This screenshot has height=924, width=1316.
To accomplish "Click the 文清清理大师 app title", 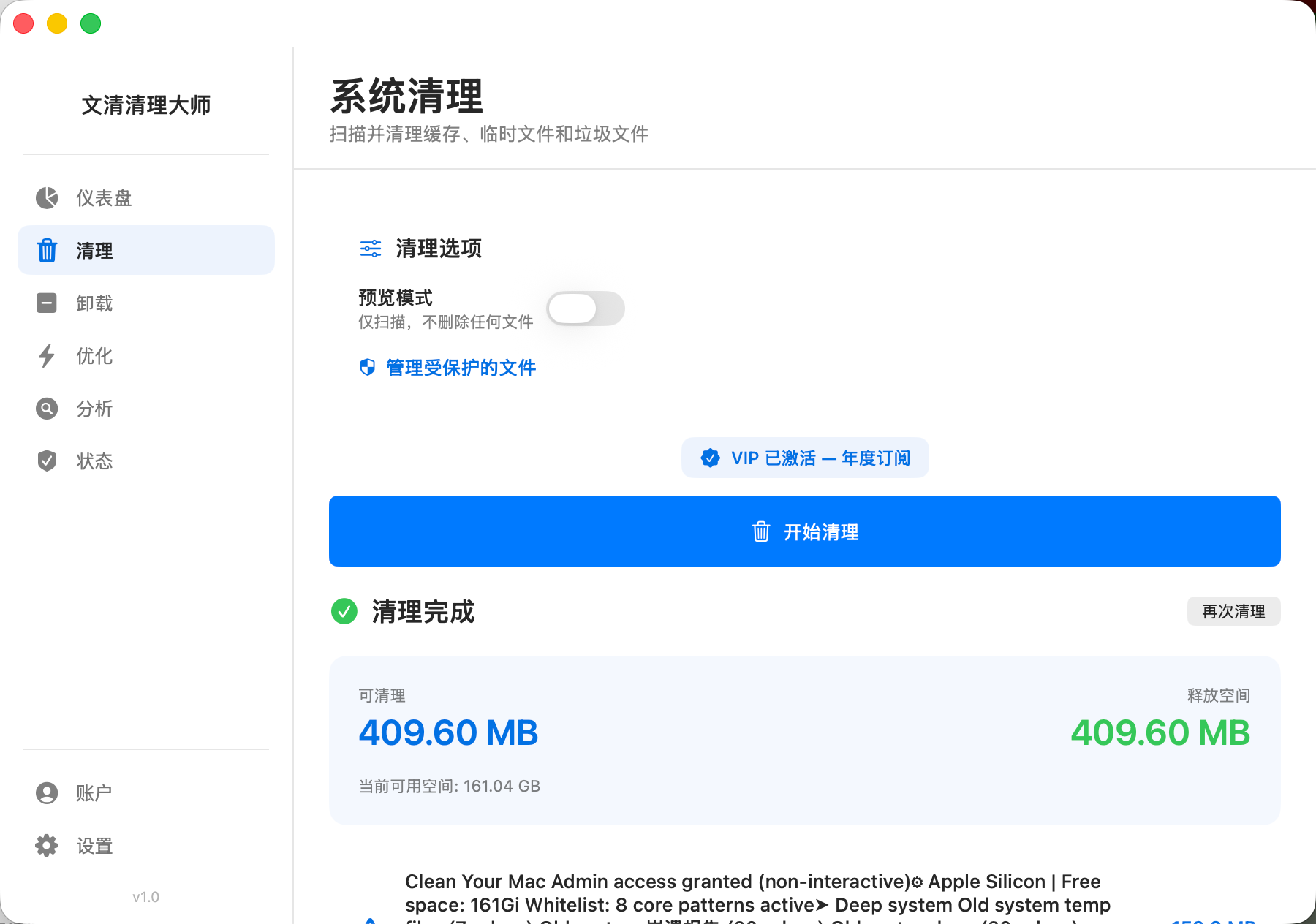I will pyautogui.click(x=146, y=105).
